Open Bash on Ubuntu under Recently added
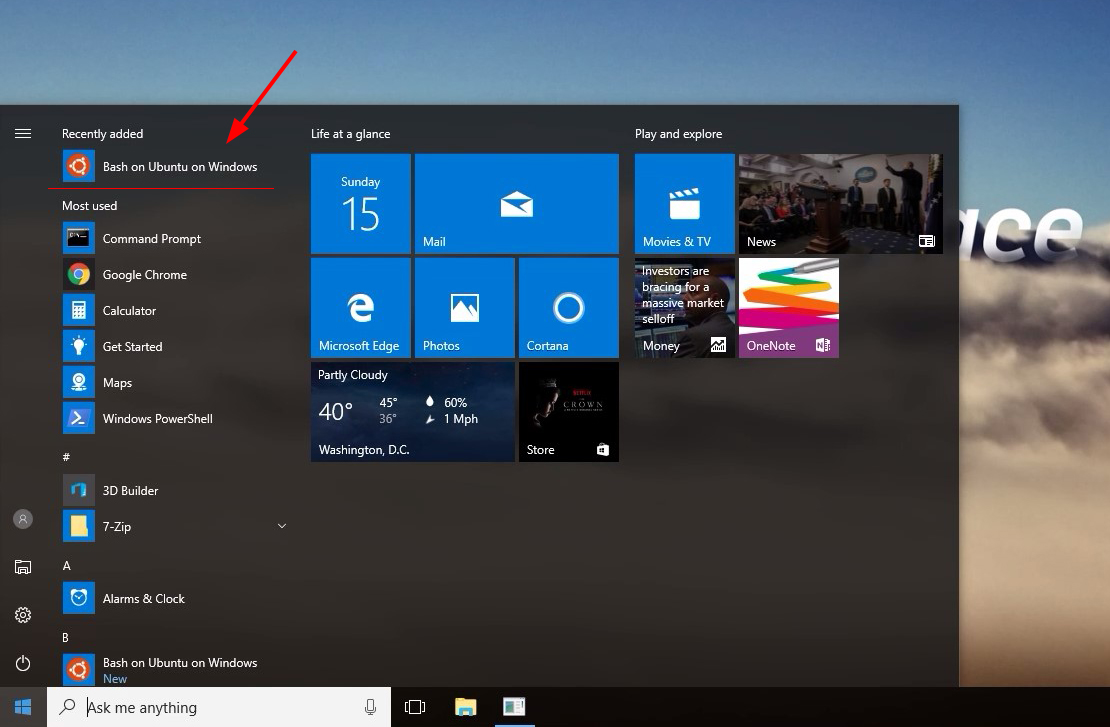This screenshot has height=727, width=1110. (x=173, y=167)
